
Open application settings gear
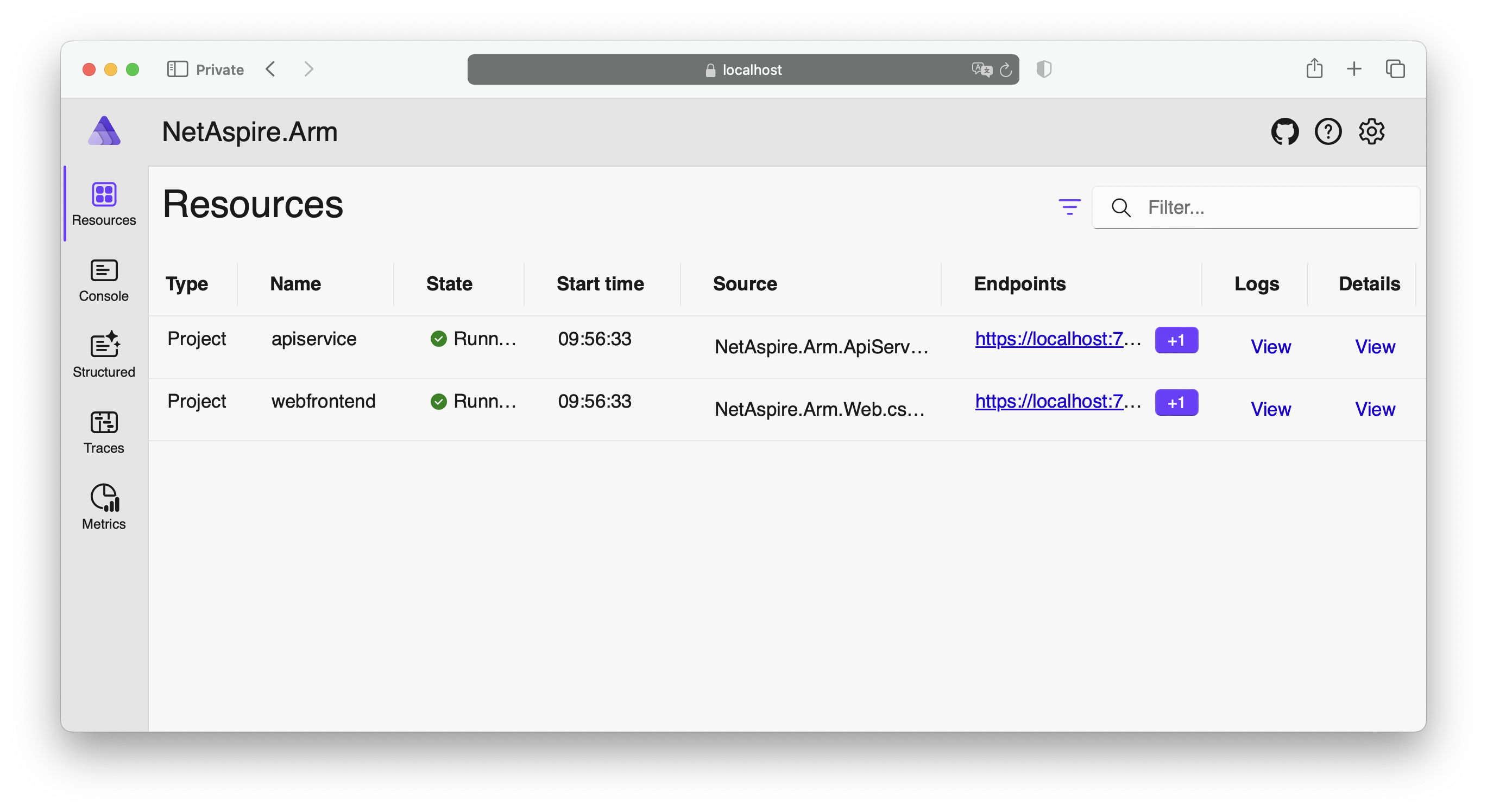click(1370, 131)
